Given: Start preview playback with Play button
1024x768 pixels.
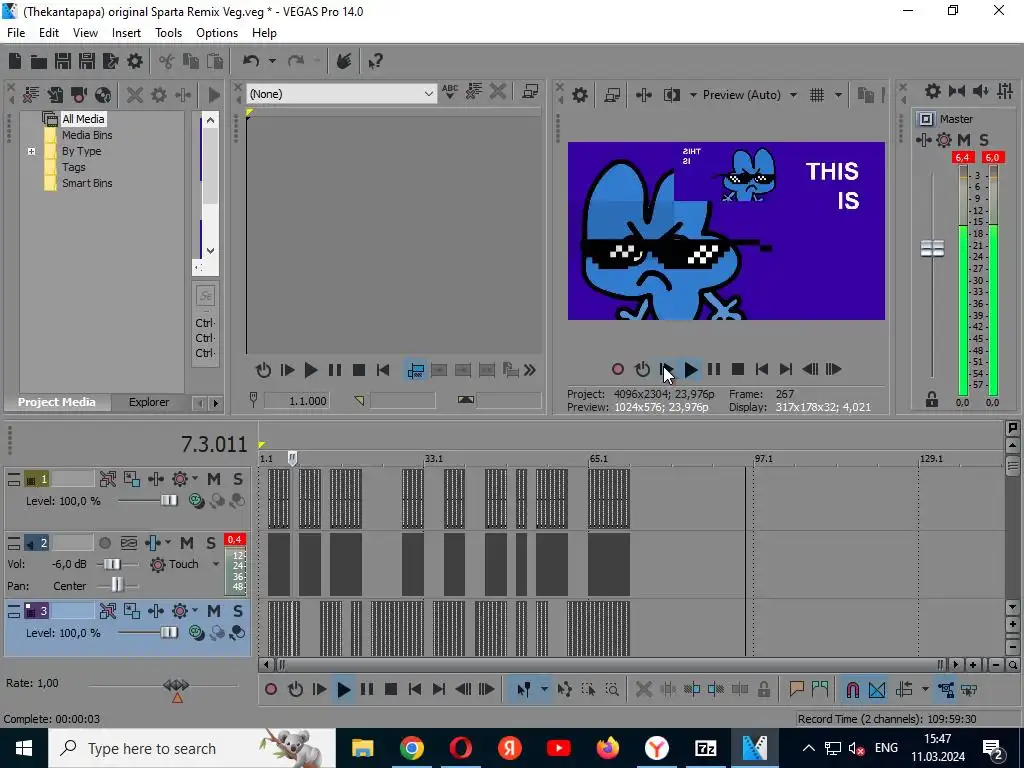Looking at the screenshot, I should [x=690, y=370].
